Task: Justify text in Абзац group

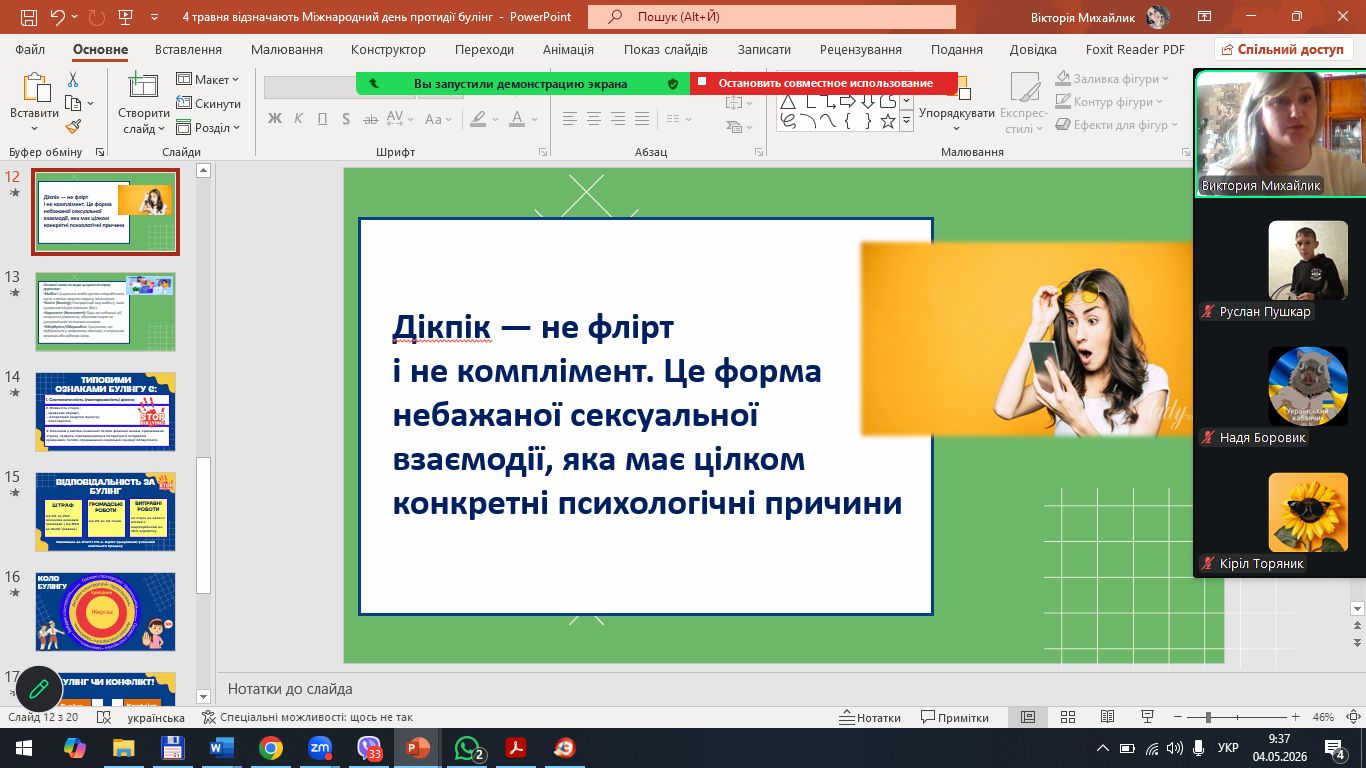Action: click(644, 119)
